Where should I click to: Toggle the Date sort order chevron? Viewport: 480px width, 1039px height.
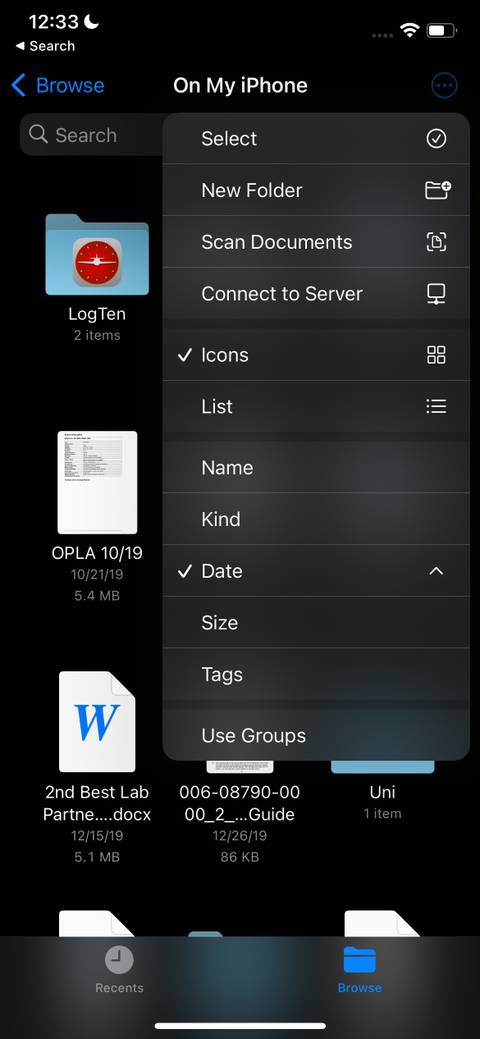pyautogui.click(x=436, y=571)
